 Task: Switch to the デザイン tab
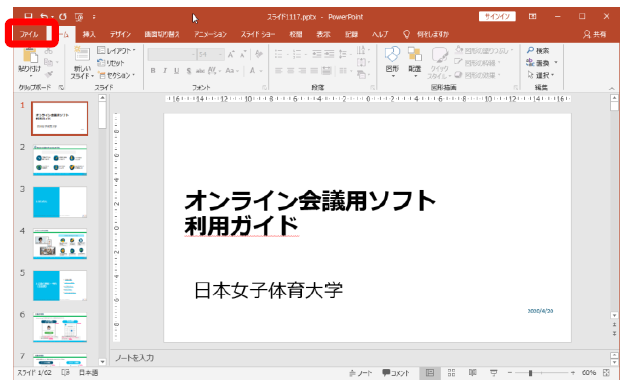(120, 34)
